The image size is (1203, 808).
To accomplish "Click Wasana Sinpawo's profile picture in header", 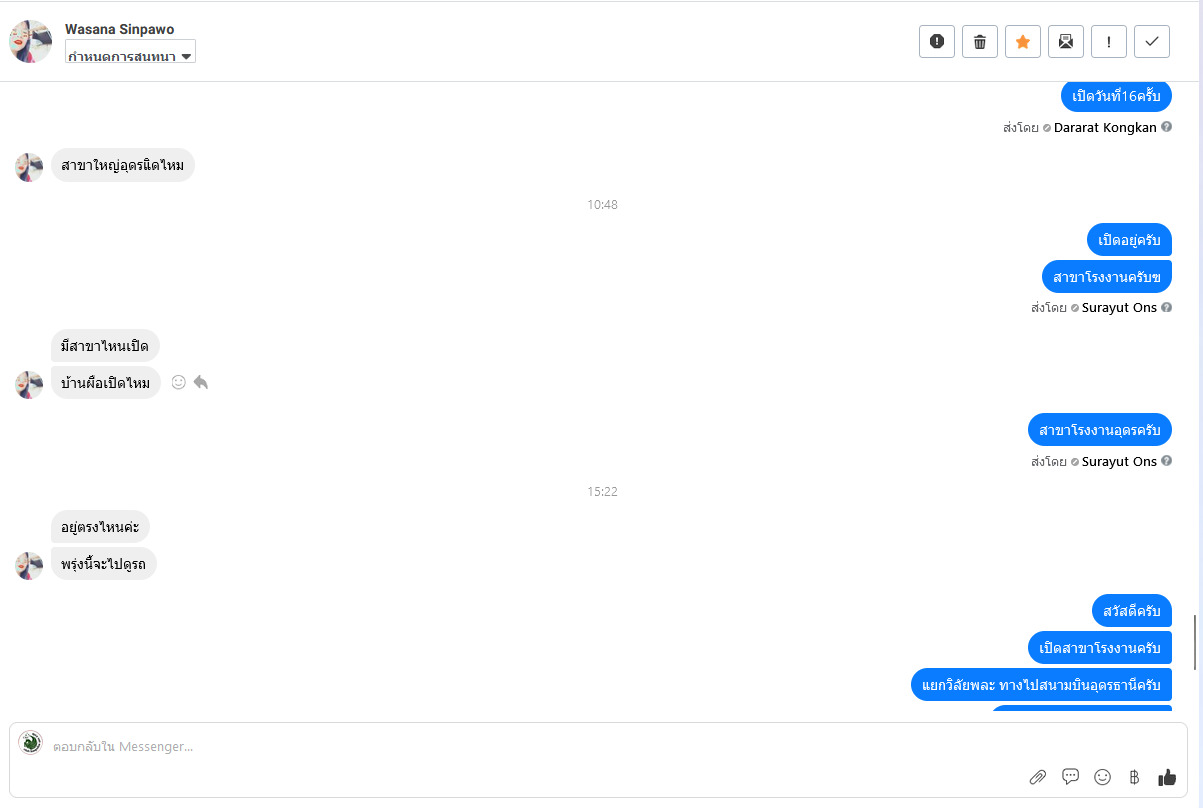I will click(31, 41).
